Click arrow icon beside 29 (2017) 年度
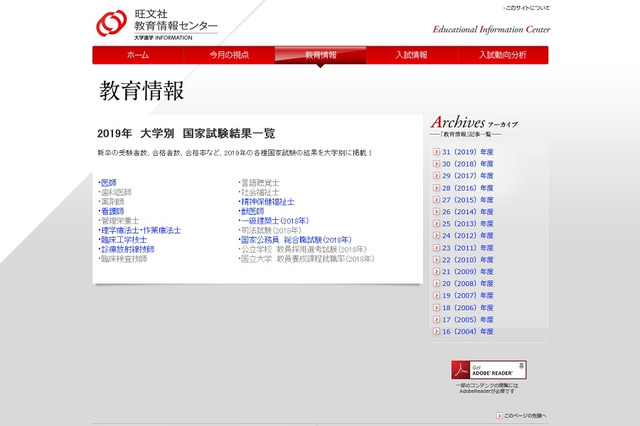Viewport: 640px width, 426px height. tap(436, 175)
